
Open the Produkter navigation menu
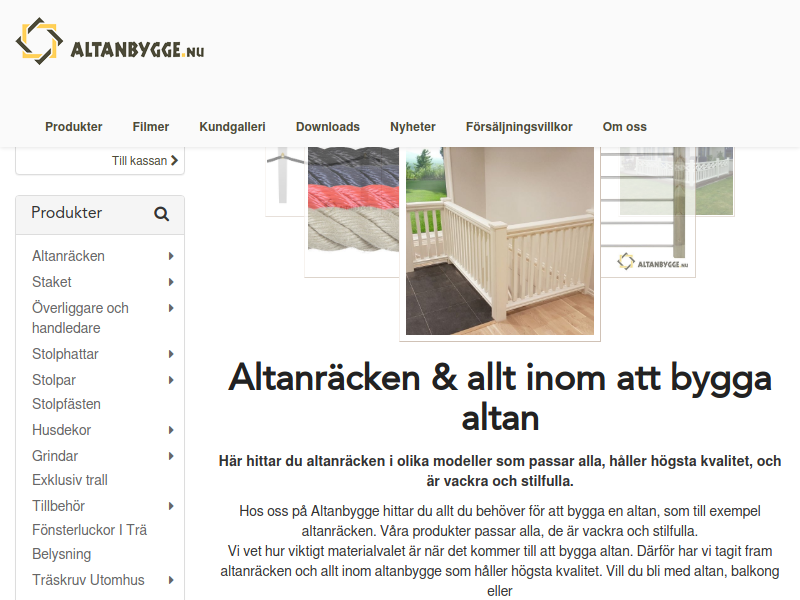(x=73, y=127)
